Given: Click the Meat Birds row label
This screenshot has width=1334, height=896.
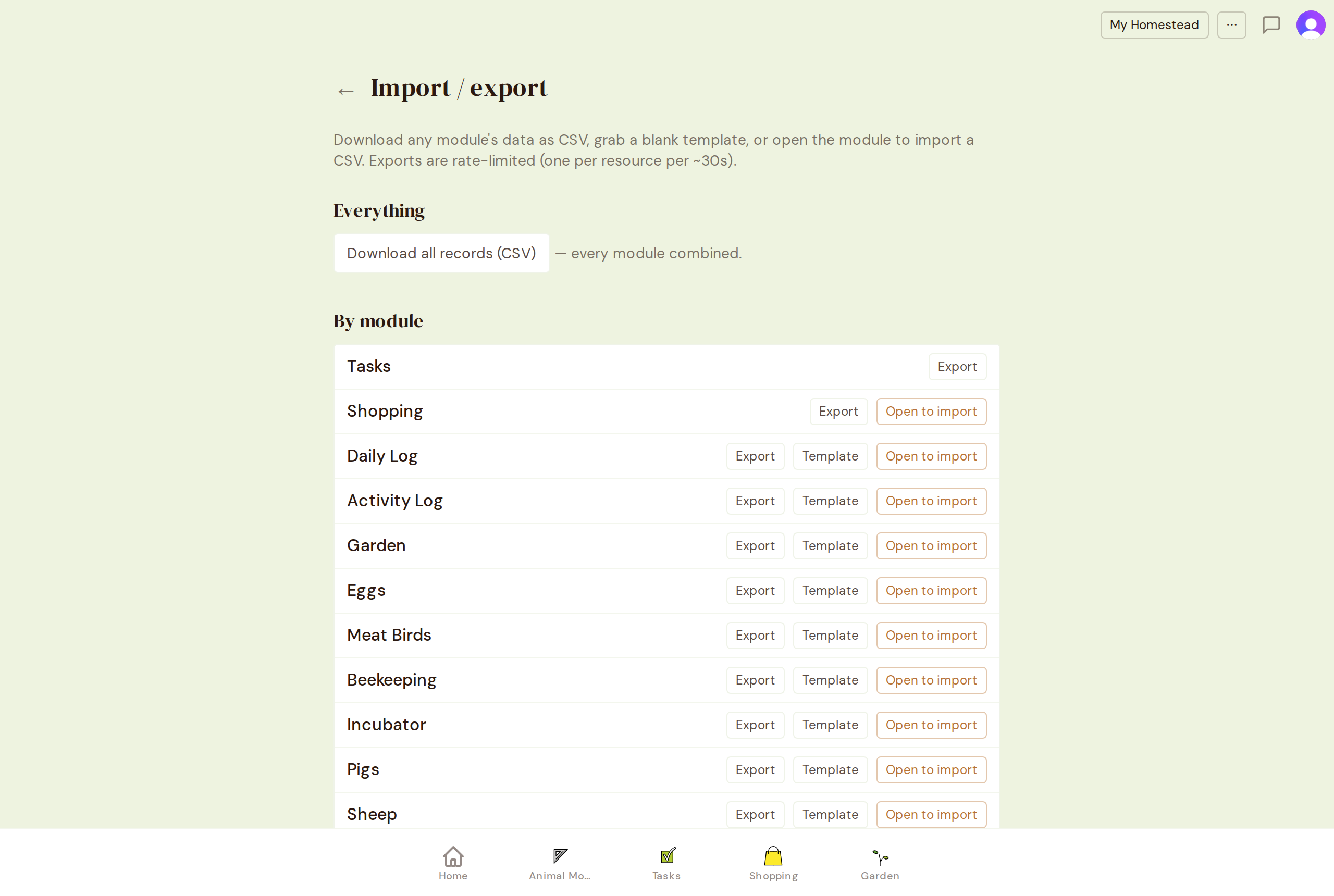Looking at the screenshot, I should point(389,635).
